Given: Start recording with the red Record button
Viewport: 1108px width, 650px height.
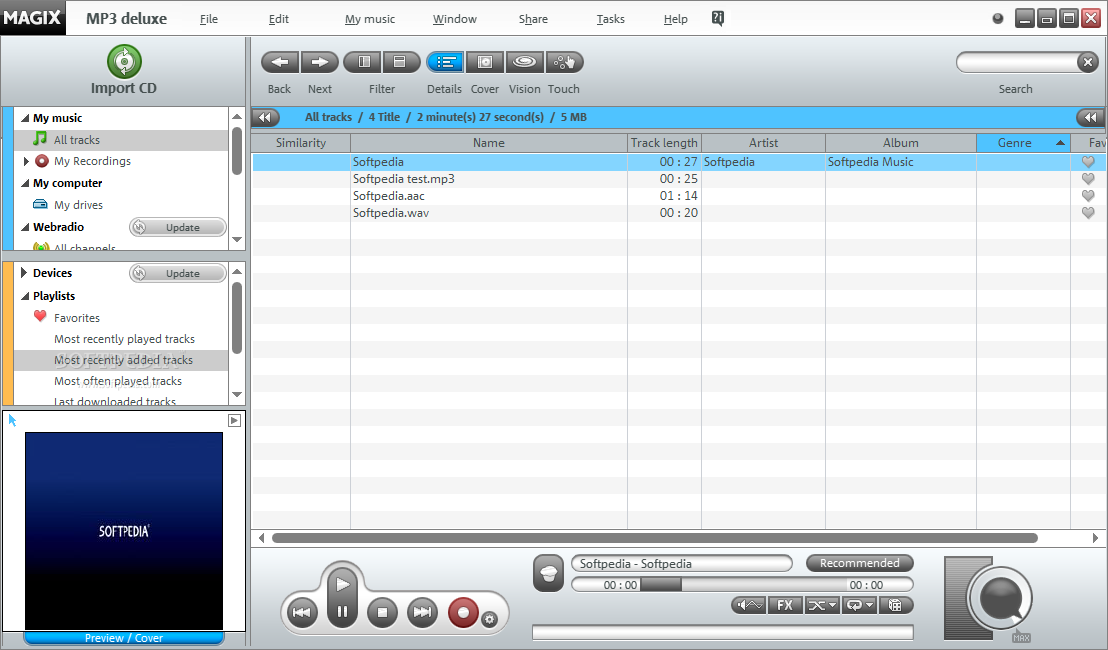Looking at the screenshot, I should click(464, 613).
